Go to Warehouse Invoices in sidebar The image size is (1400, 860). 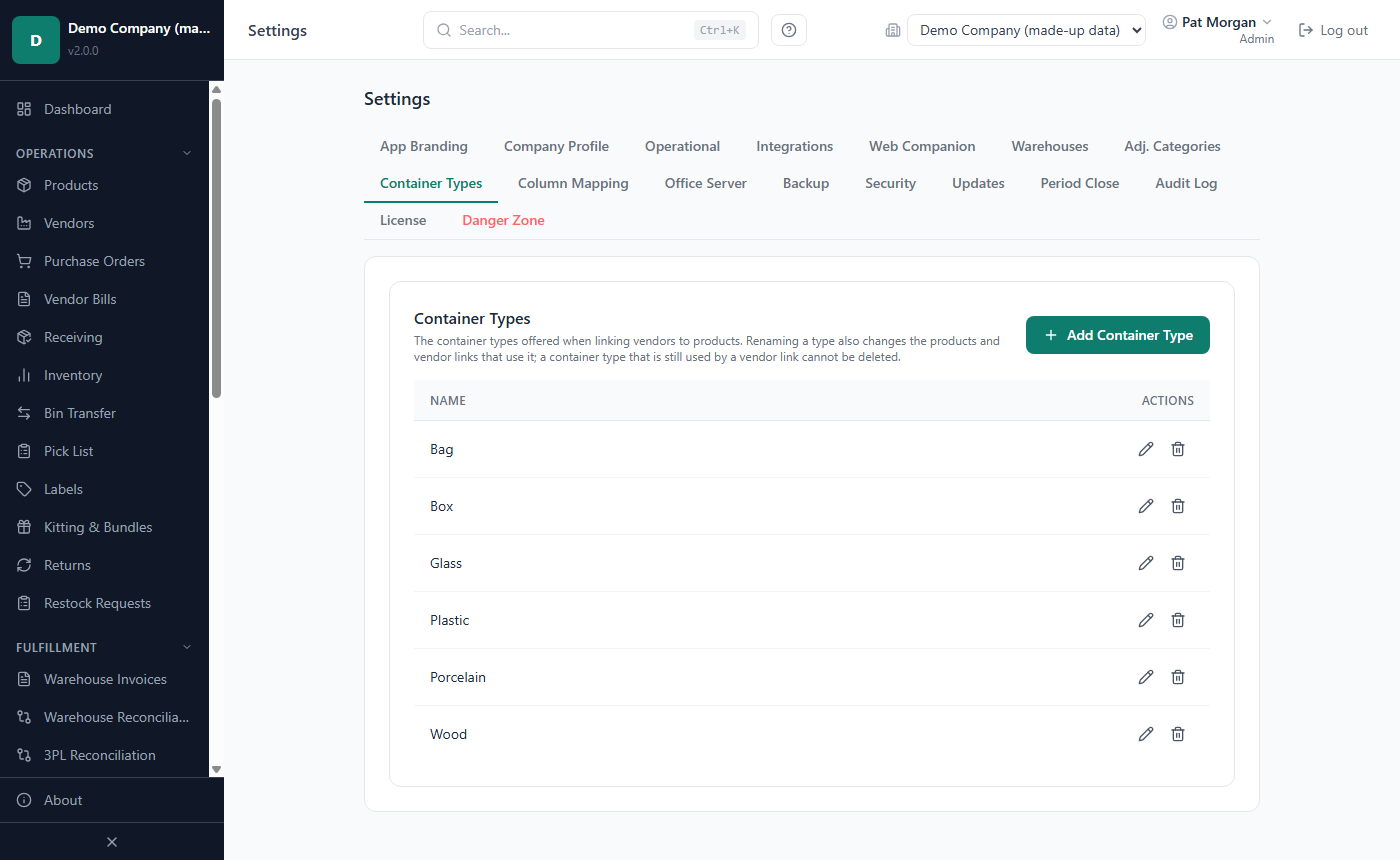tap(105, 679)
